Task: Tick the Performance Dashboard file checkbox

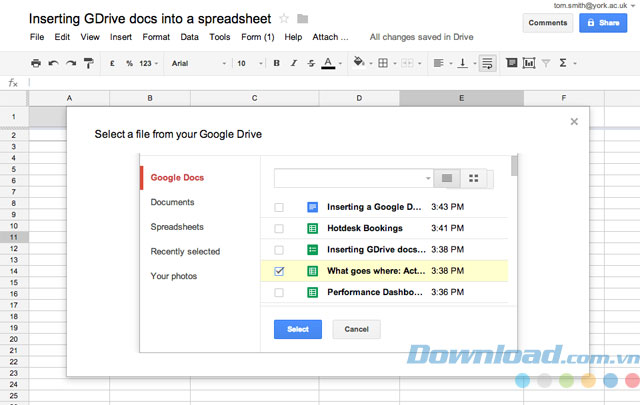Action: pyautogui.click(x=279, y=292)
